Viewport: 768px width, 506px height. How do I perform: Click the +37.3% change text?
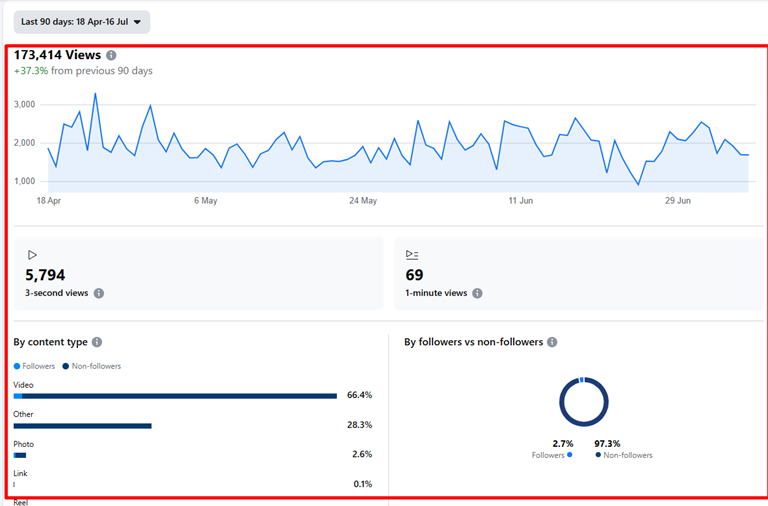tap(31, 71)
